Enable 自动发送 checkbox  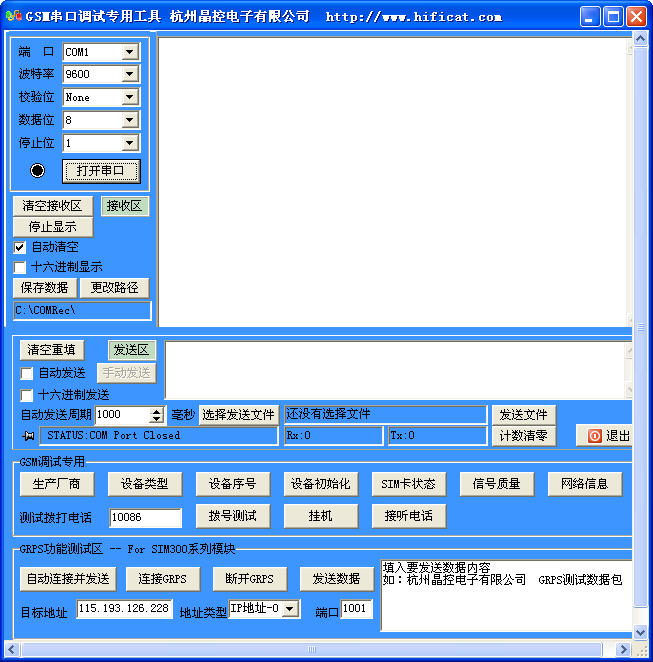(27, 374)
